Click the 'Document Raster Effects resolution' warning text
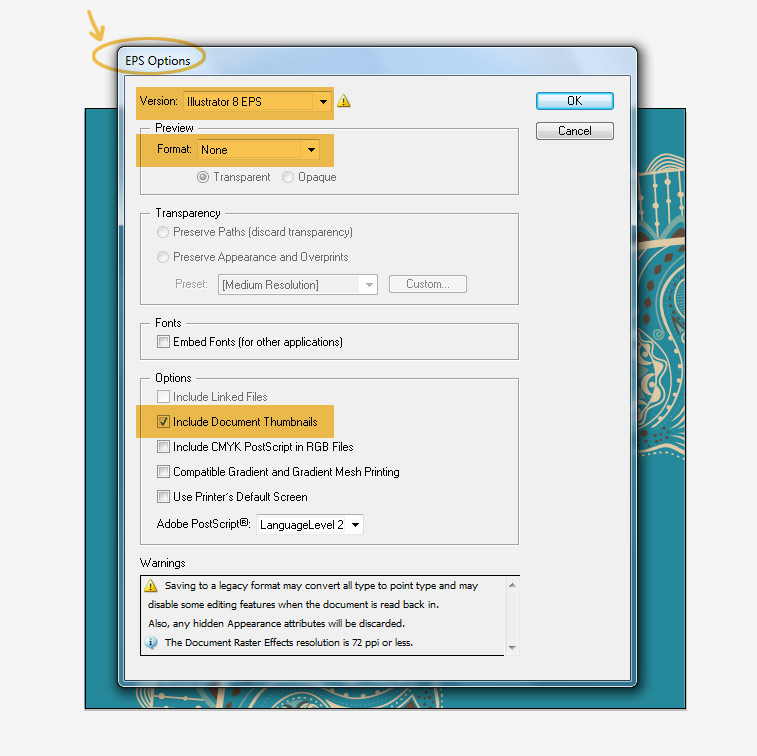This screenshot has width=757, height=756. point(289,643)
